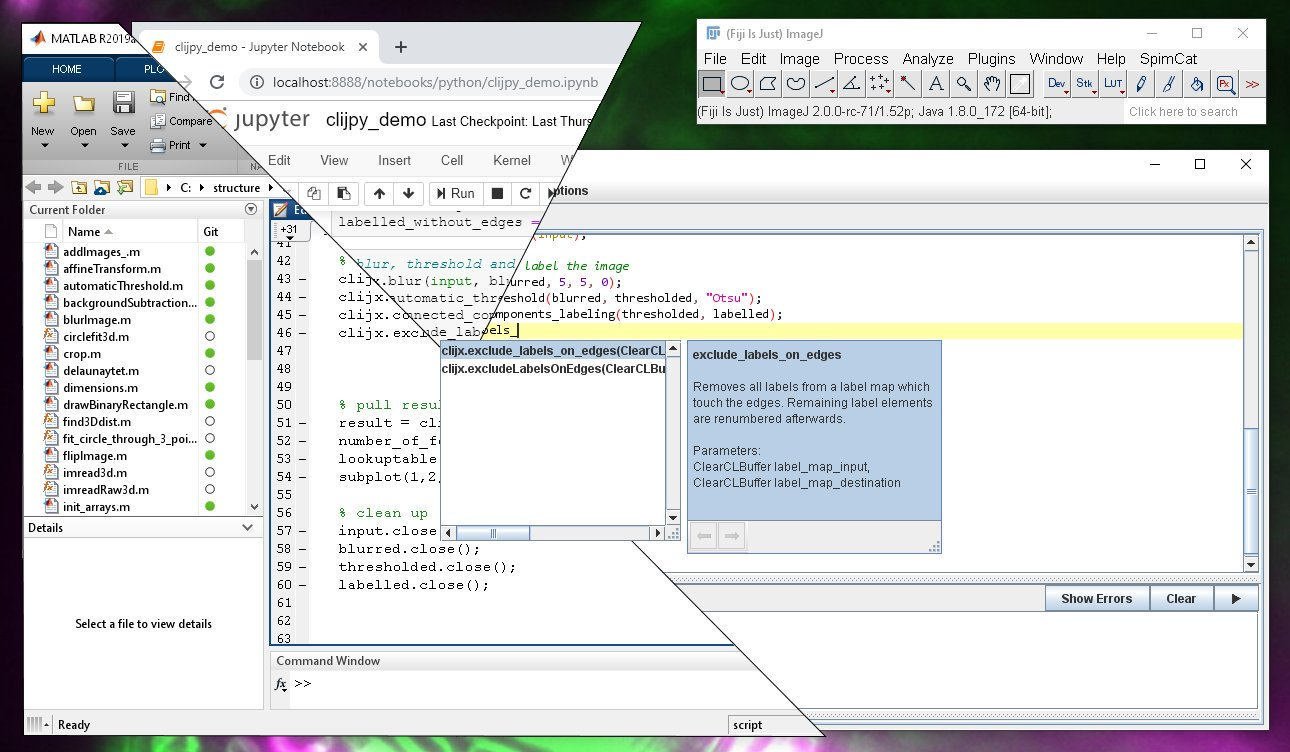
Task: Select the Paintbrush tool in ImageJ
Action: click(1169, 84)
